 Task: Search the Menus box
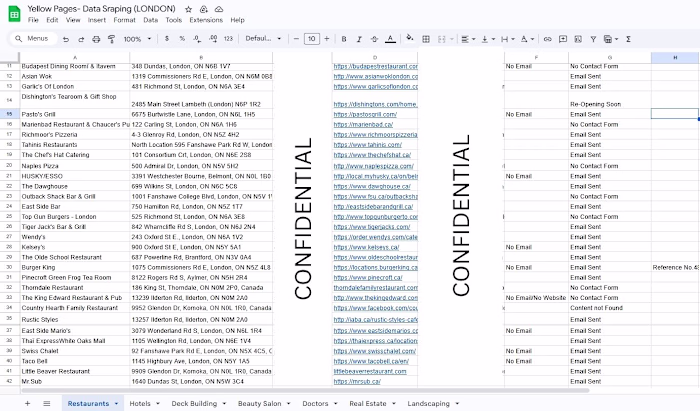[33, 39]
